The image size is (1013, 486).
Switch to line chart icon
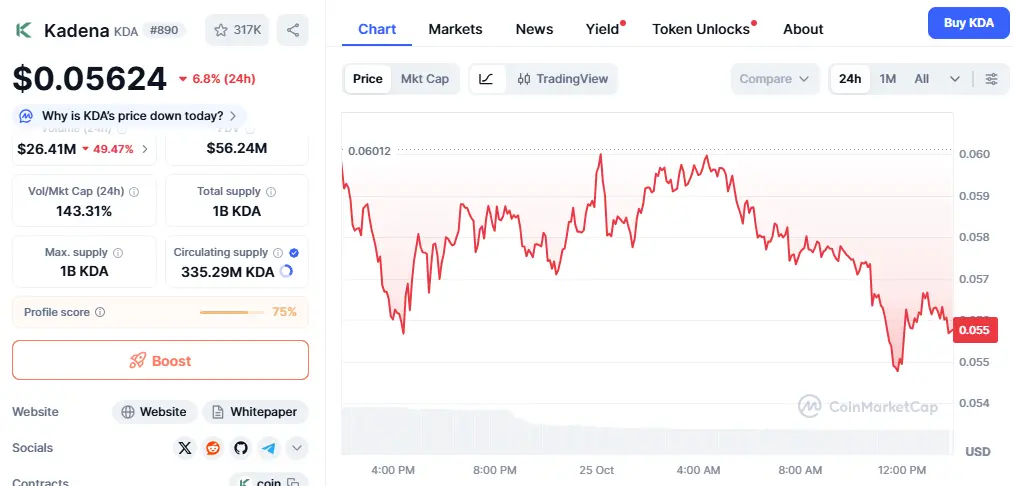486,79
